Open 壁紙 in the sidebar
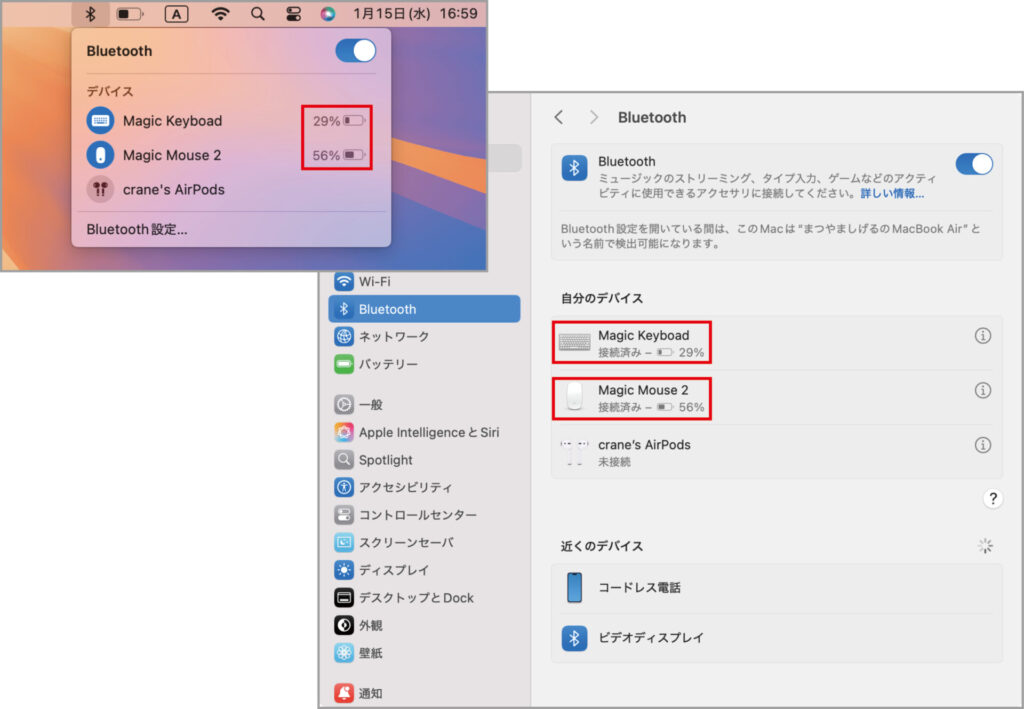The width and height of the screenshot is (1024, 709). (x=424, y=652)
